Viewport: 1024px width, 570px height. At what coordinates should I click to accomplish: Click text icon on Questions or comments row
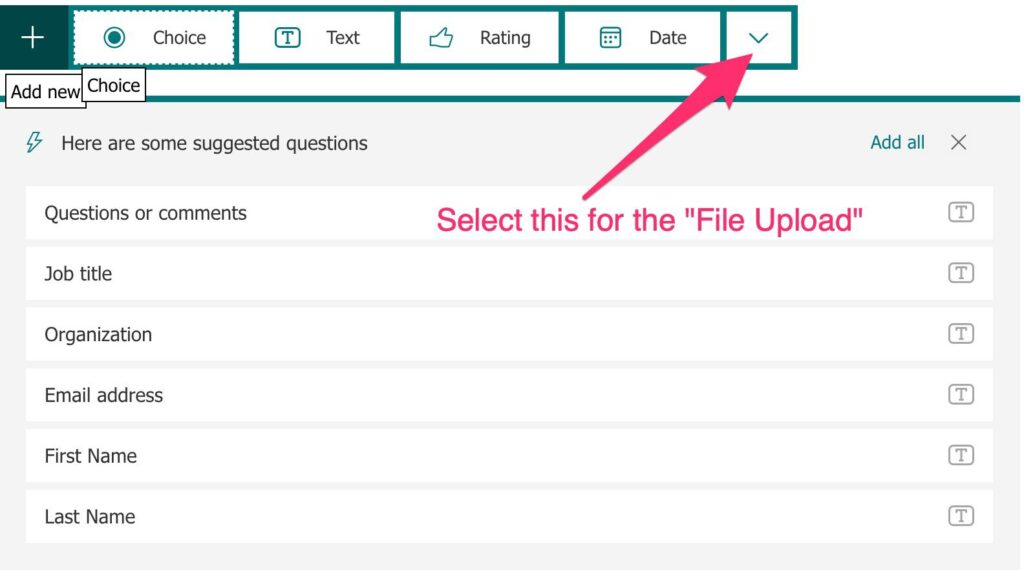point(961,212)
